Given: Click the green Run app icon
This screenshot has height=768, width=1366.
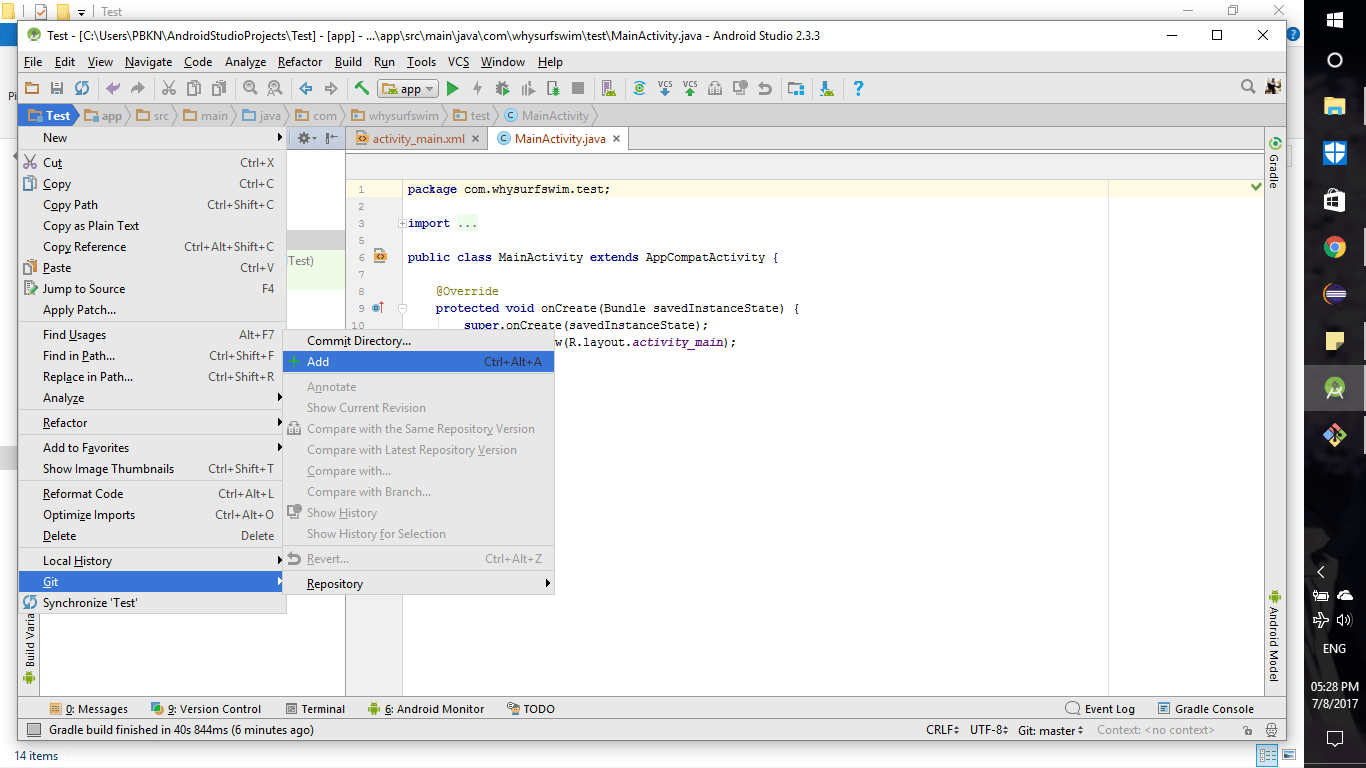Looking at the screenshot, I should [x=453, y=89].
